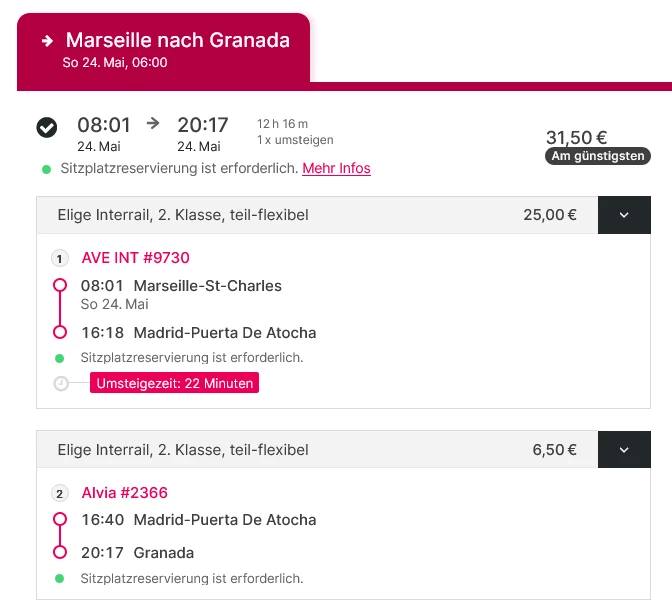Click the segment number 1 circle icon
This screenshot has height=614, width=672.
click(59, 259)
